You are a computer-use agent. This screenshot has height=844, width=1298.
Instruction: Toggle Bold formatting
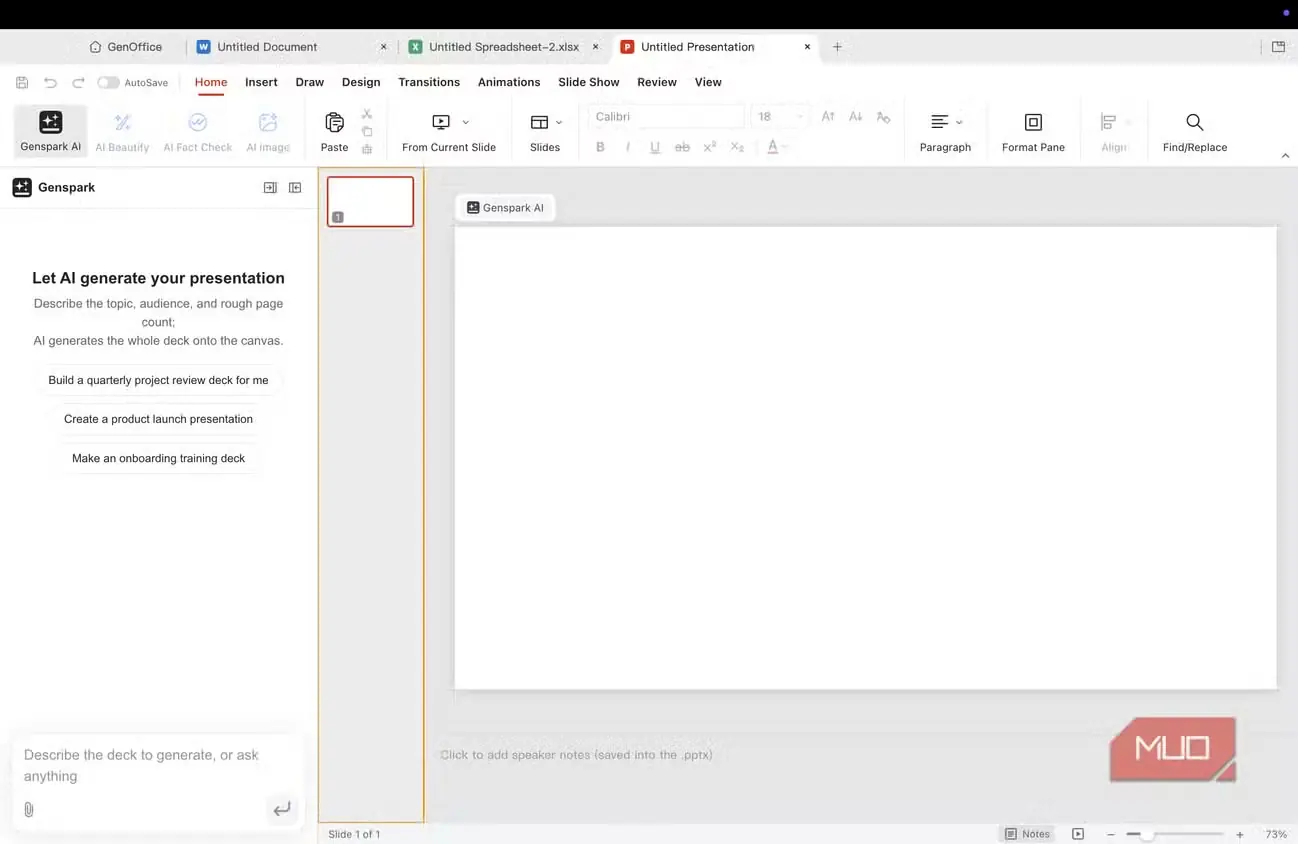pyautogui.click(x=600, y=147)
